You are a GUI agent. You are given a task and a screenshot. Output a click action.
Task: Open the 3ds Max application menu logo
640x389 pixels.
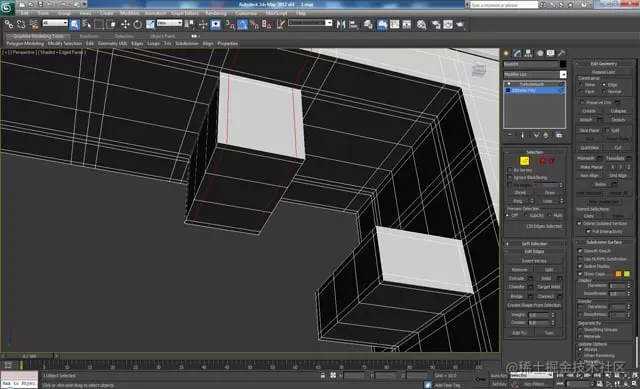[7, 7]
